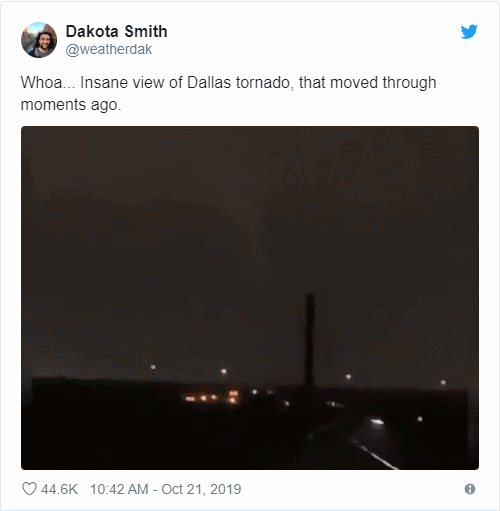Click the 44.6K likes count

[x=59, y=489]
